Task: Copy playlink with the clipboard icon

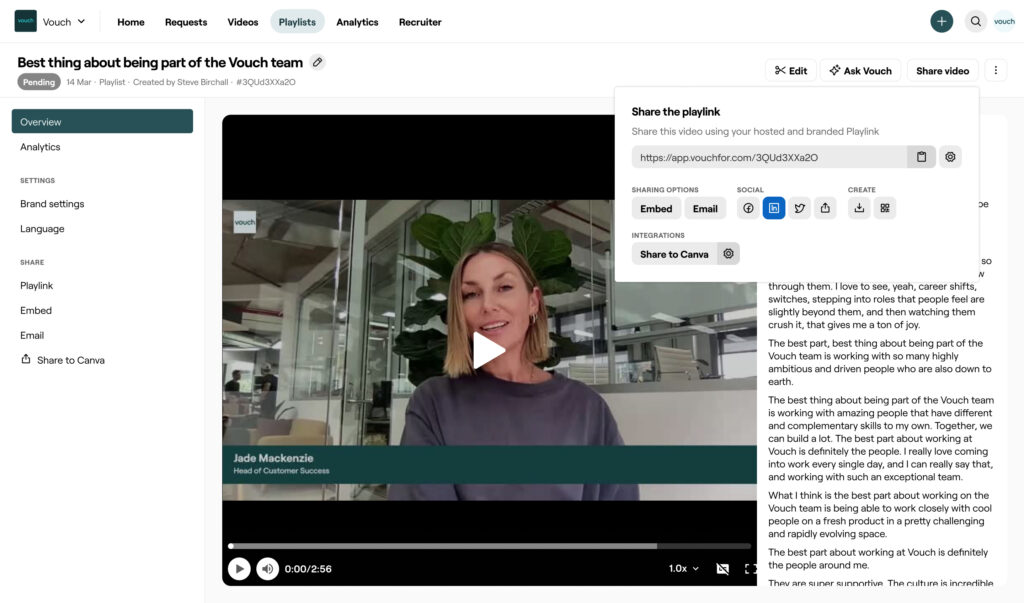Action: (921, 157)
